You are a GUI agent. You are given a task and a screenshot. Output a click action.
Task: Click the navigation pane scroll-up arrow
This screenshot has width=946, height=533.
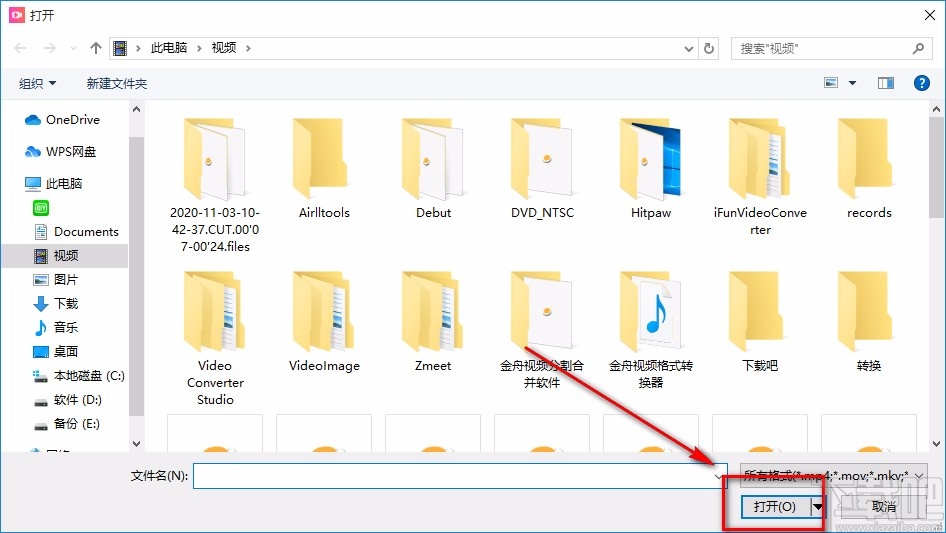[x=136, y=109]
